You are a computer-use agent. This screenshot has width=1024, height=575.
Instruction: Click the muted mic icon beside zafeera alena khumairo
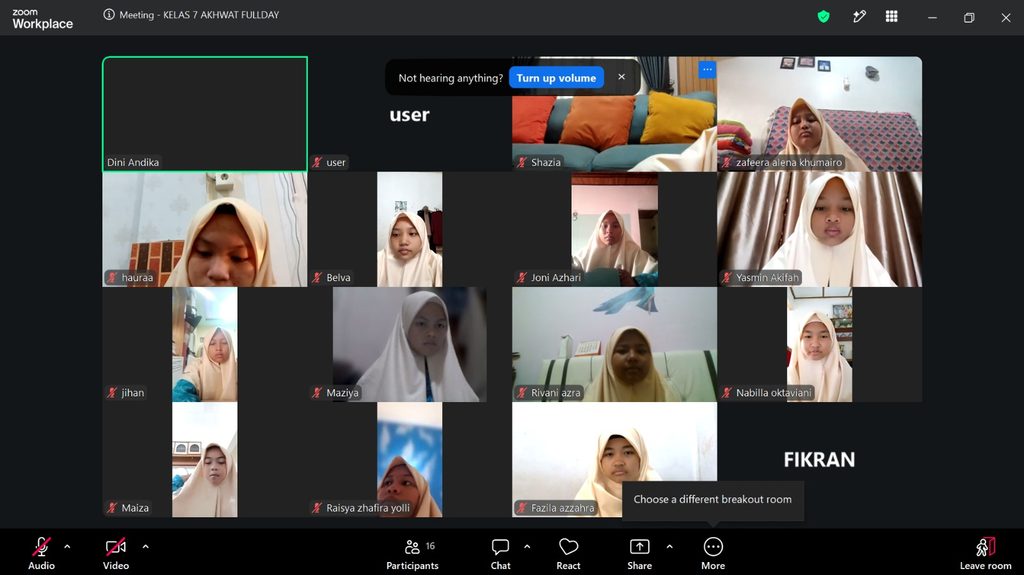(x=727, y=162)
